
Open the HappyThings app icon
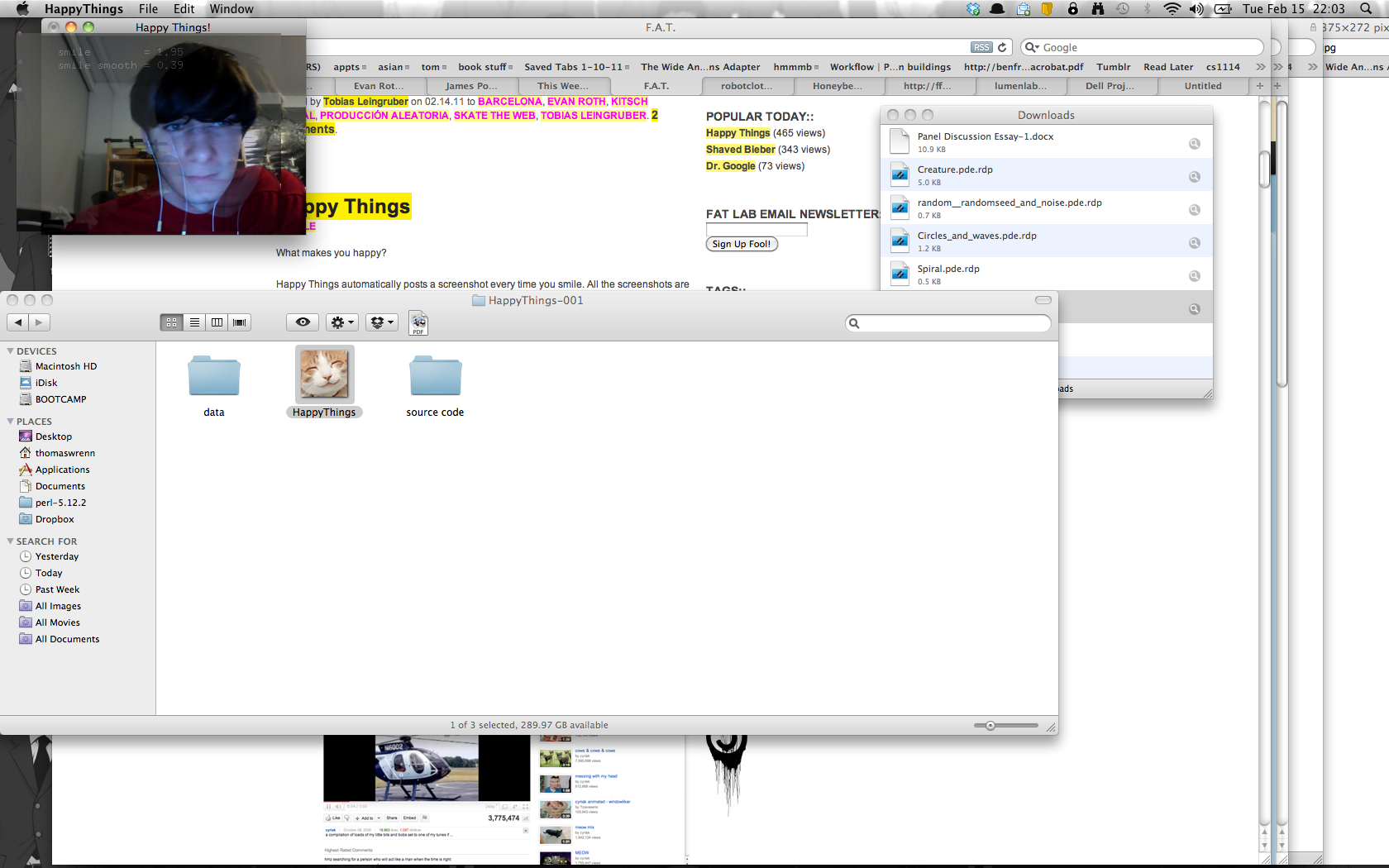(x=324, y=374)
